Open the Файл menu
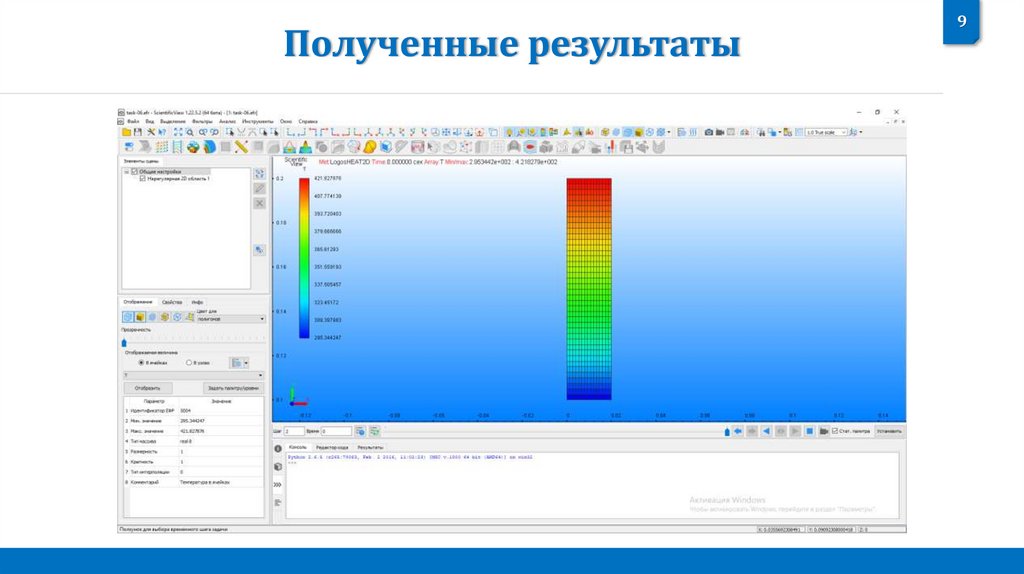Viewport: 1024px width, 574px height. 133,121
